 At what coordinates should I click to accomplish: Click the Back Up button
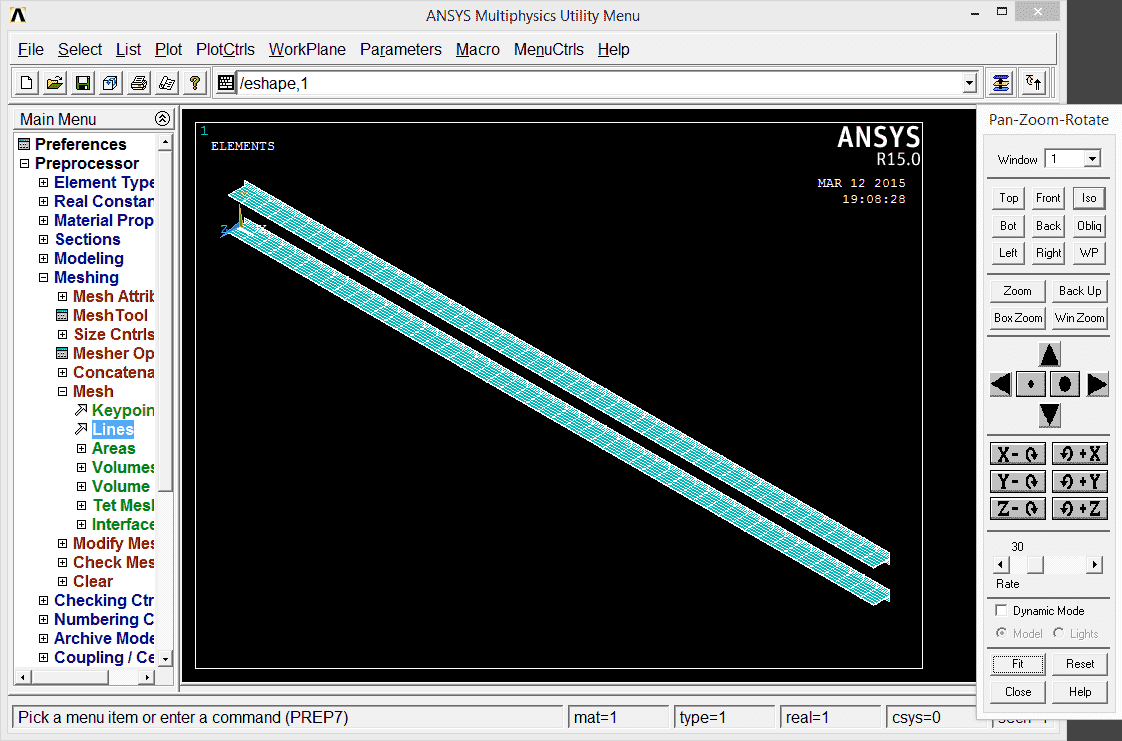coord(1080,290)
